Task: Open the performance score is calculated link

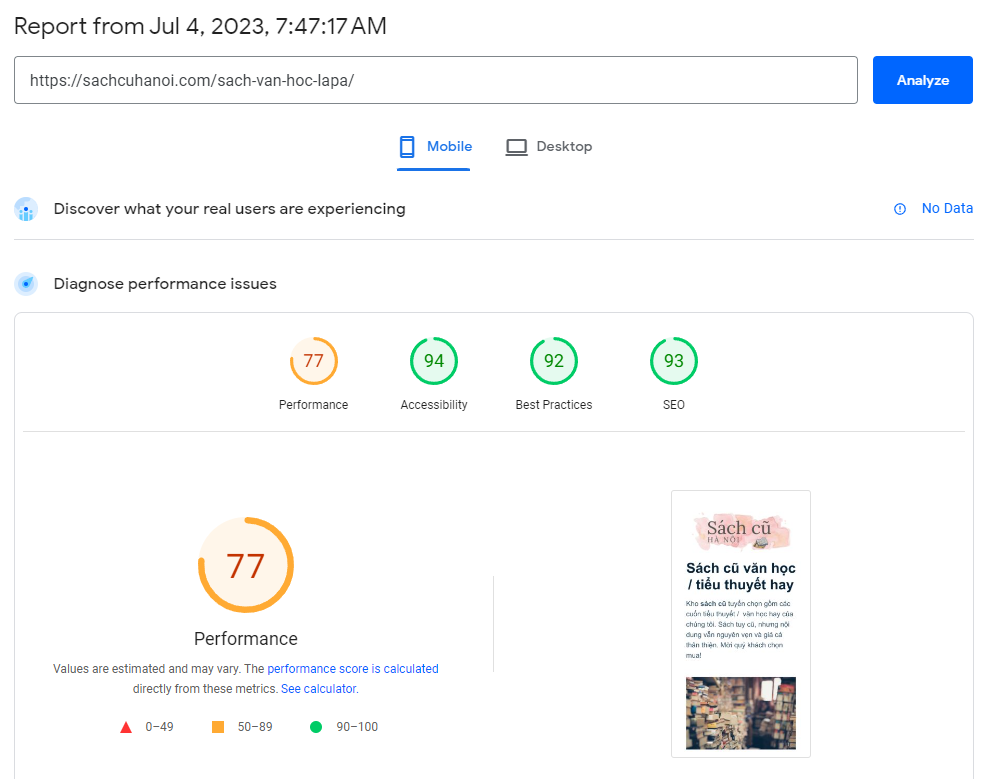Action: coord(353,668)
